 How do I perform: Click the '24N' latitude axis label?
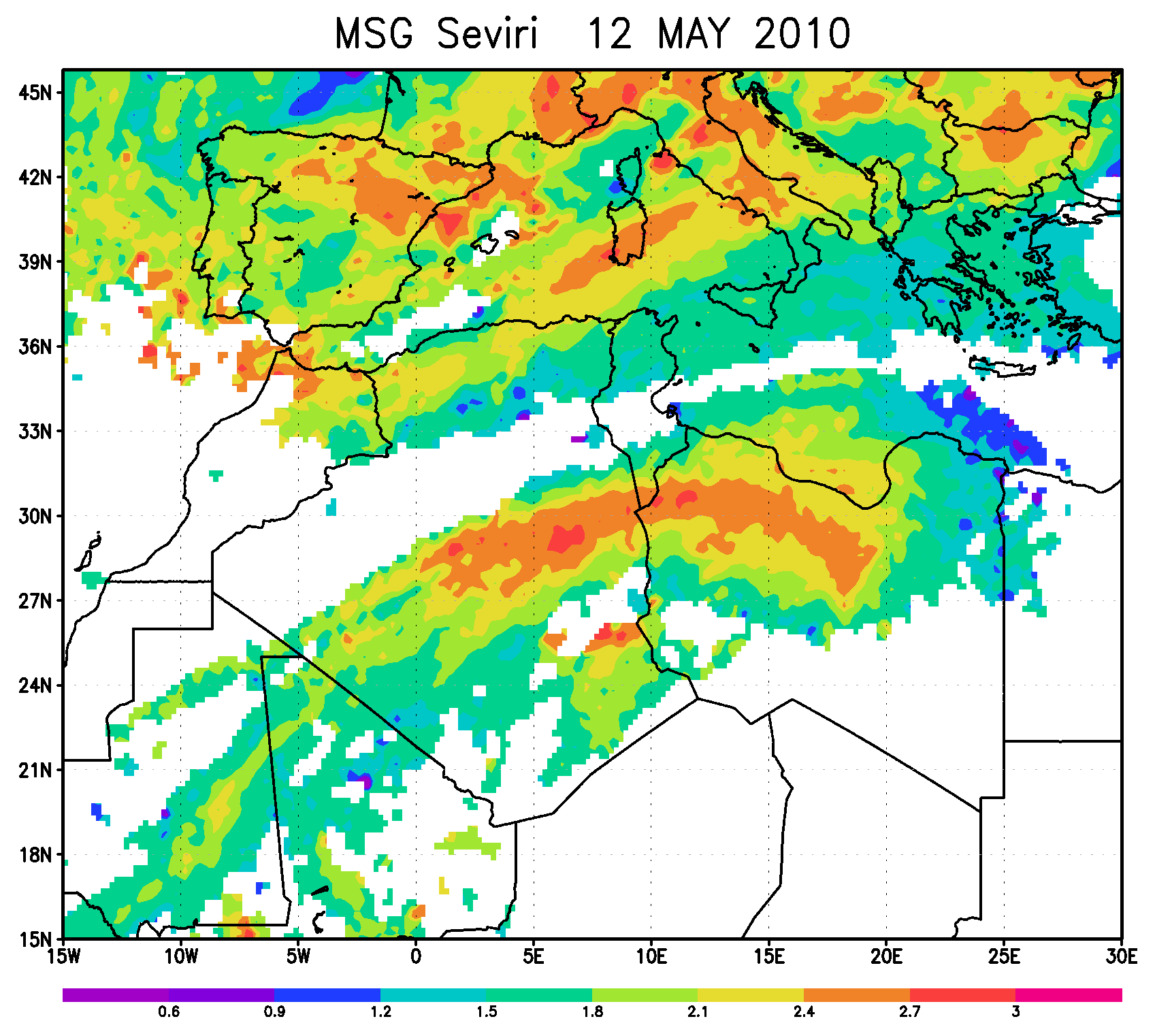[36, 685]
